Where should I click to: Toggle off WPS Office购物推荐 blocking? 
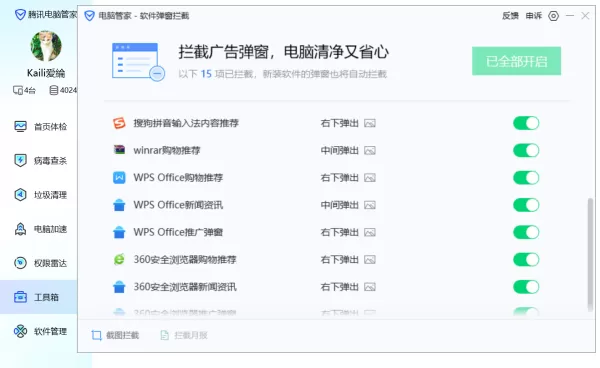526,177
